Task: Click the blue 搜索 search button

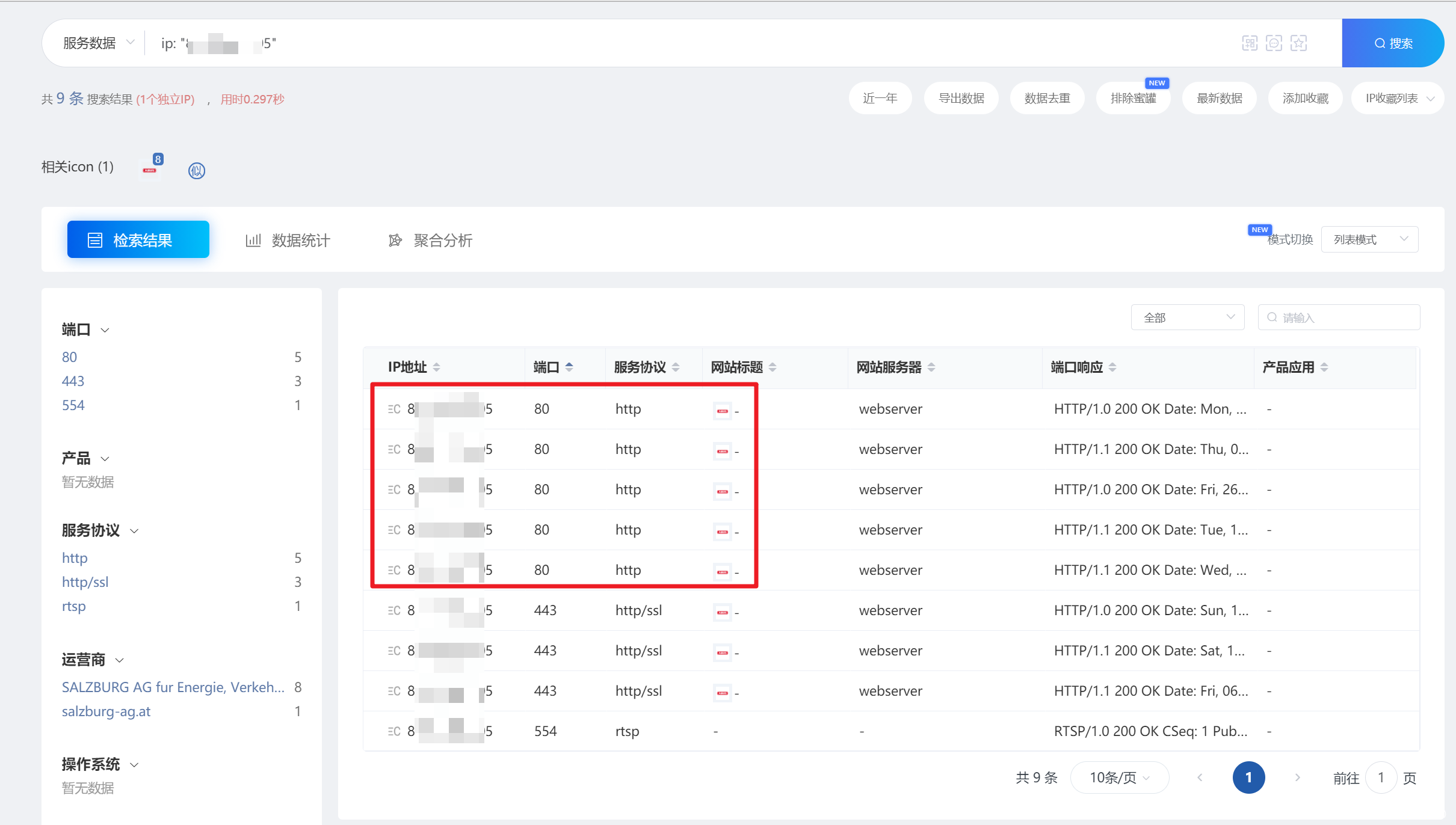Action: tap(1393, 43)
